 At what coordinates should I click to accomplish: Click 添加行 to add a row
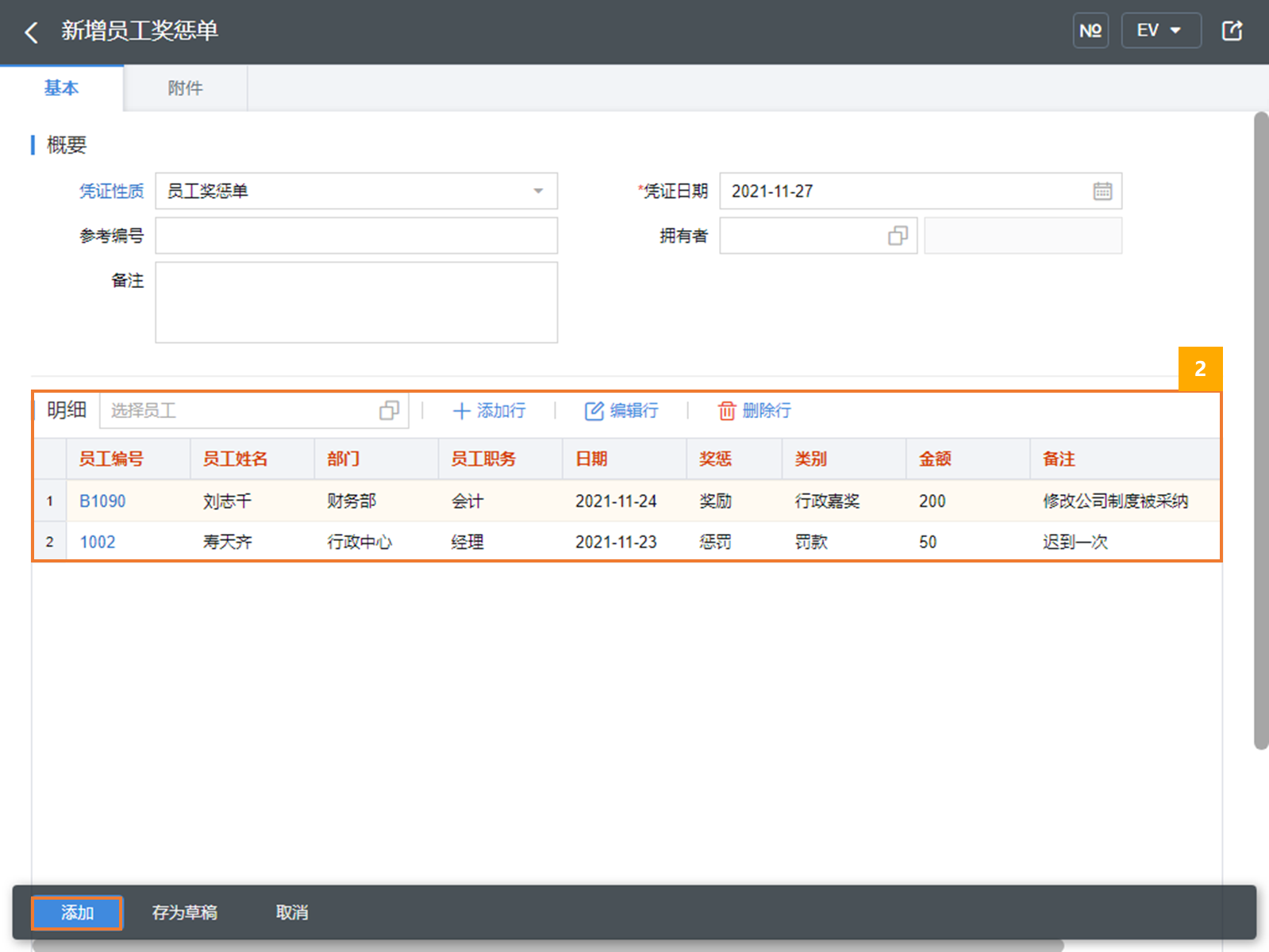(x=489, y=410)
